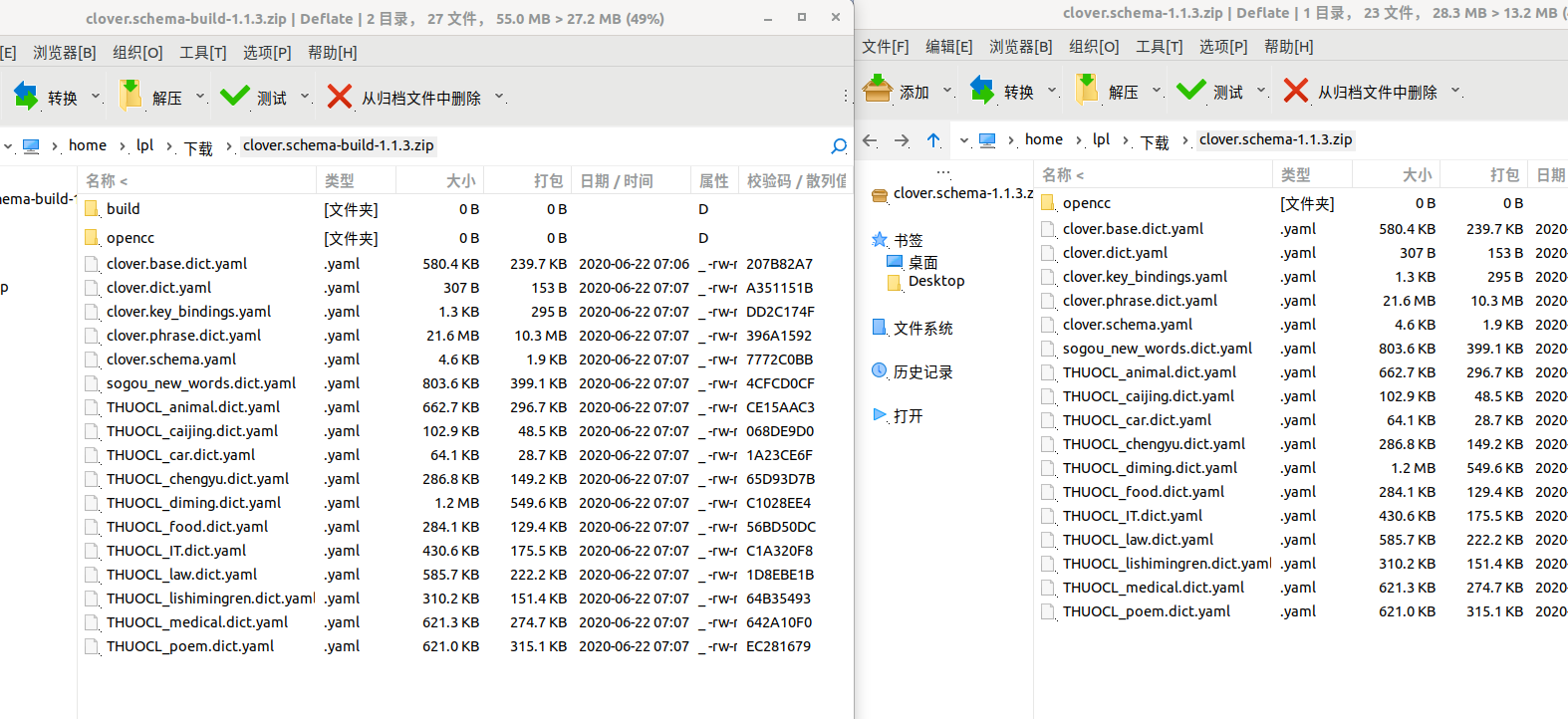Click the opencc folder icon in right window
This screenshot has height=719, width=1568.
pyautogui.click(x=1048, y=203)
